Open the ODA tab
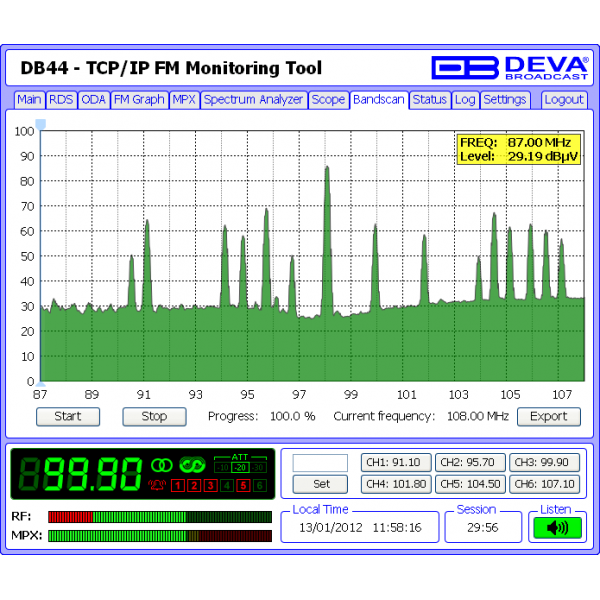 (94, 100)
